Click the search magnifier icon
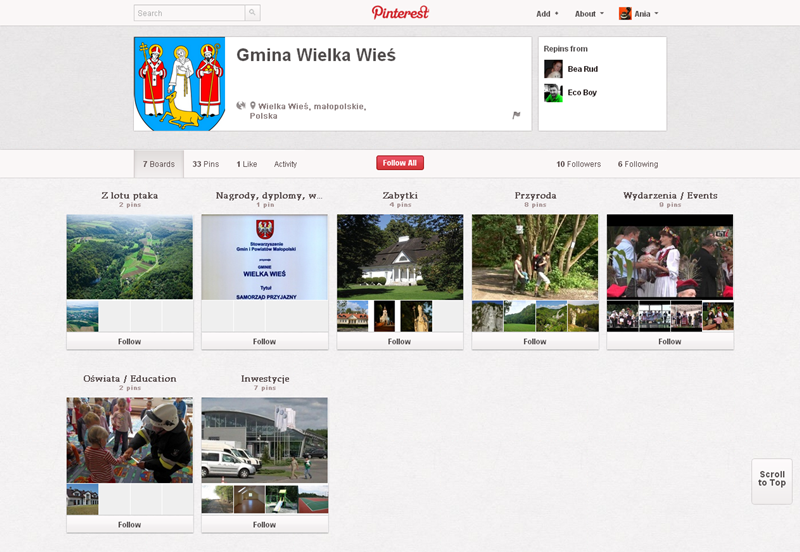This screenshot has width=800, height=552. click(252, 14)
